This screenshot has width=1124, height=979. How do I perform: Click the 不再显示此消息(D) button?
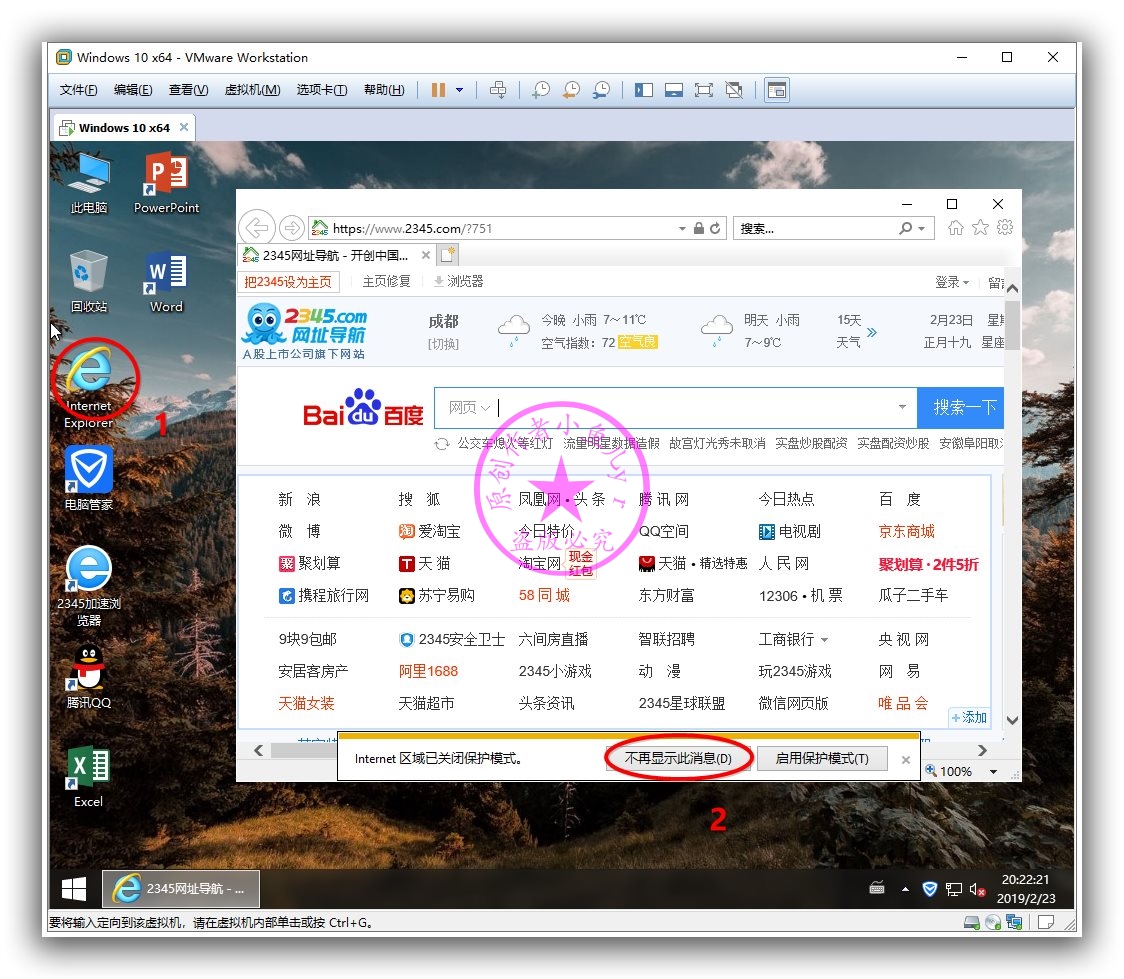click(x=678, y=758)
